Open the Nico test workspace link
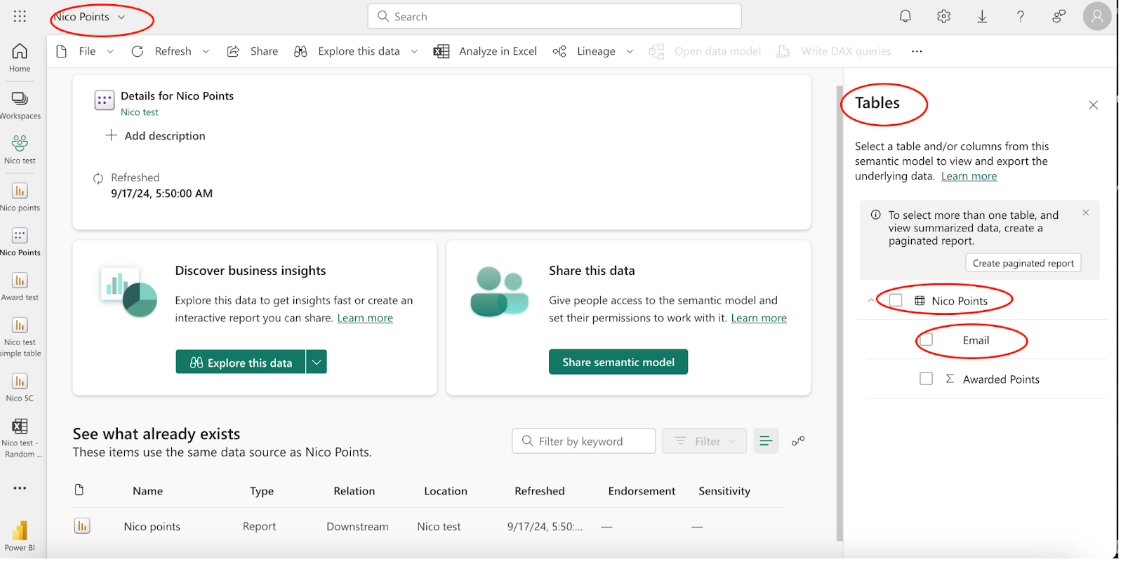 (140, 112)
